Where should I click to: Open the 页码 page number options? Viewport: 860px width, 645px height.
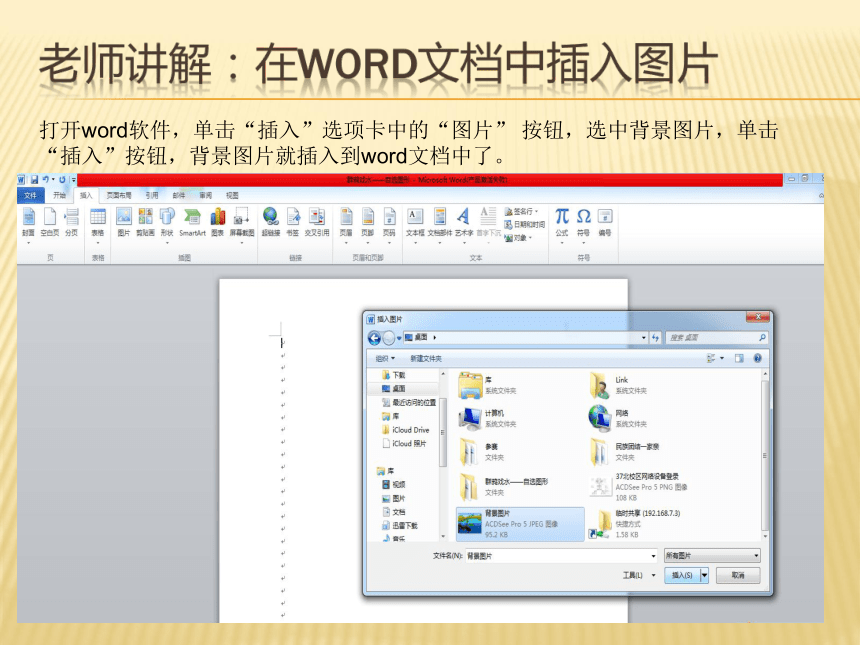click(389, 225)
